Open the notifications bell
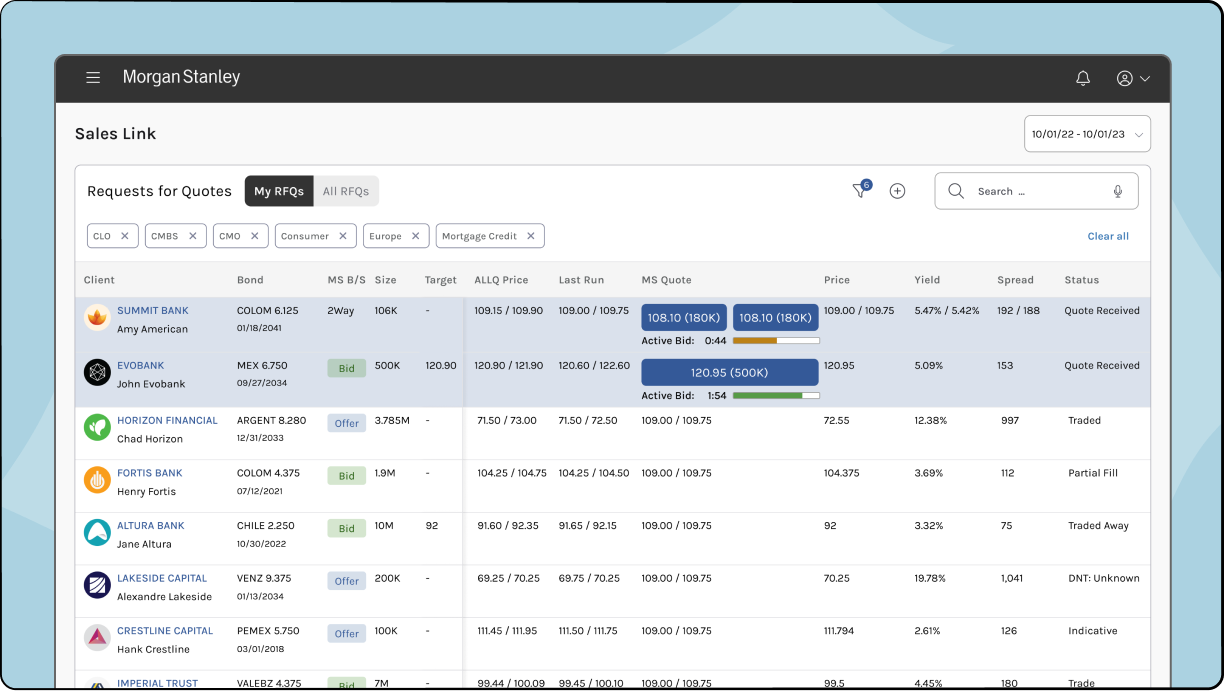This screenshot has height=691, width=1224. pos(1083,78)
